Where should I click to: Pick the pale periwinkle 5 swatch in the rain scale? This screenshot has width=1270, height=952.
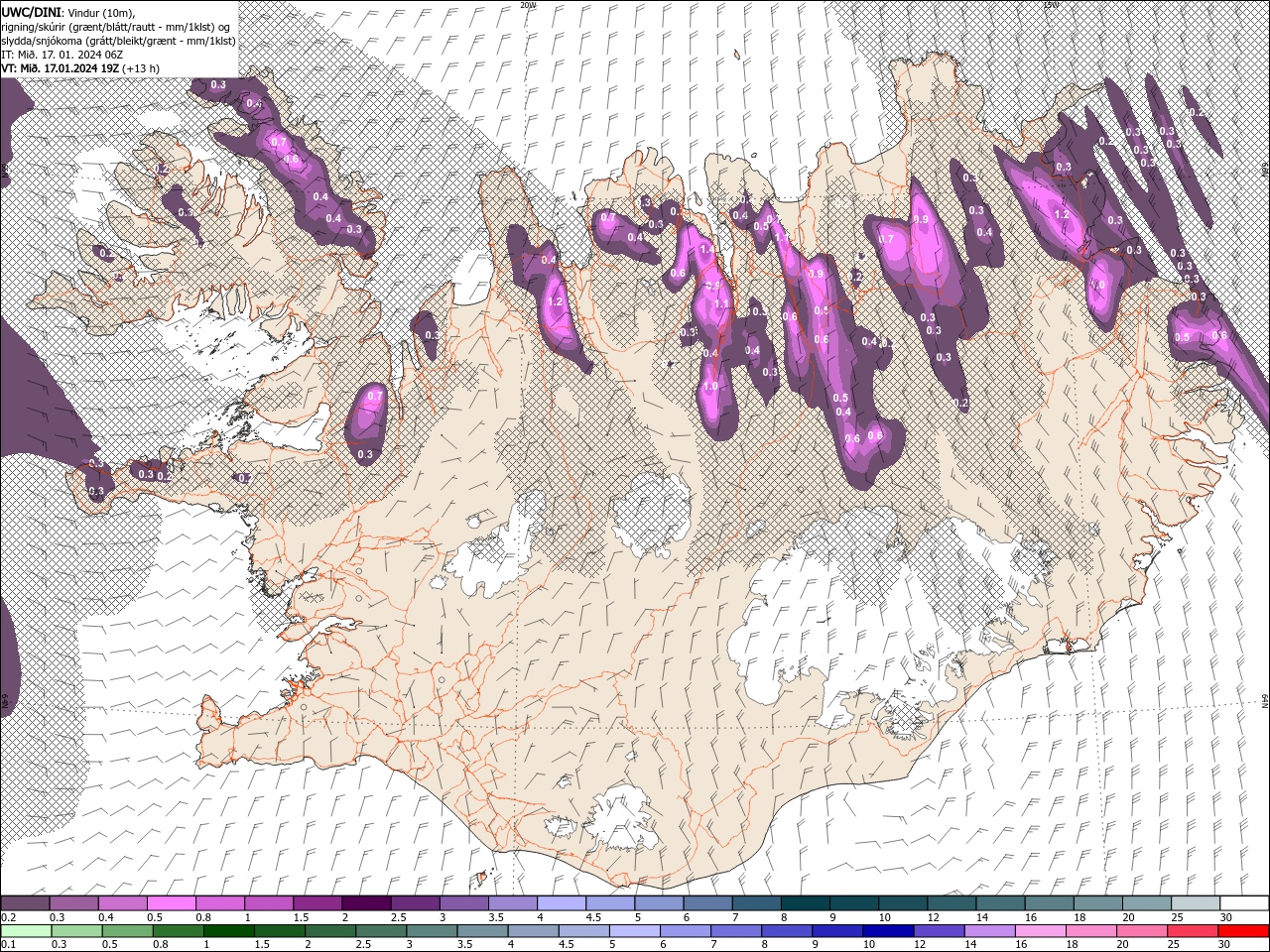coord(635,930)
